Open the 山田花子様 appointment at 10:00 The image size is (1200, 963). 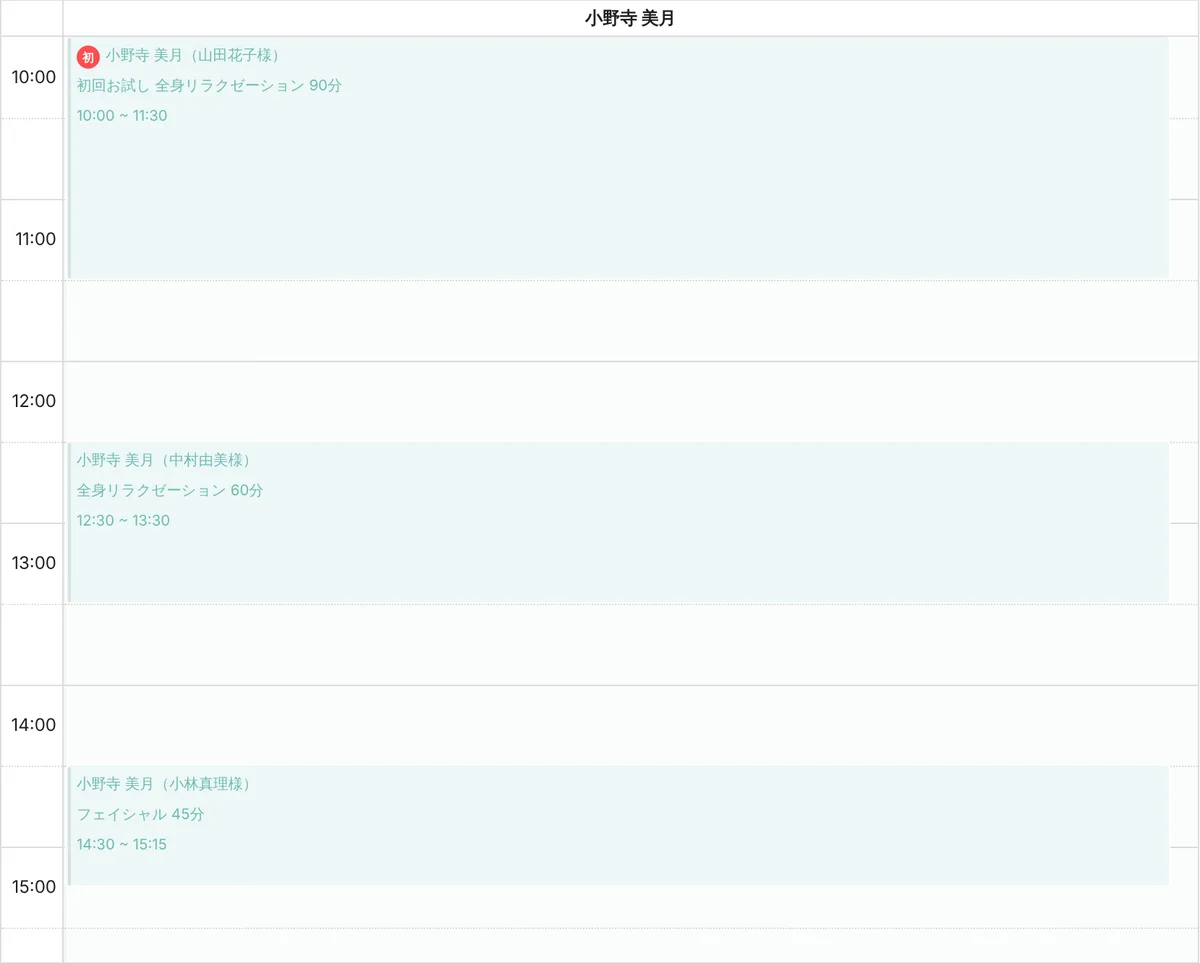tap(618, 158)
